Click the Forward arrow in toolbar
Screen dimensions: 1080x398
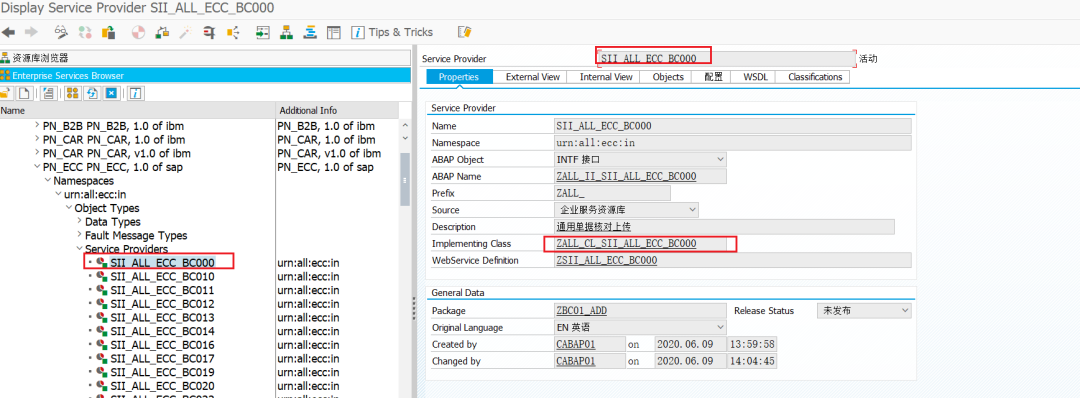31,32
